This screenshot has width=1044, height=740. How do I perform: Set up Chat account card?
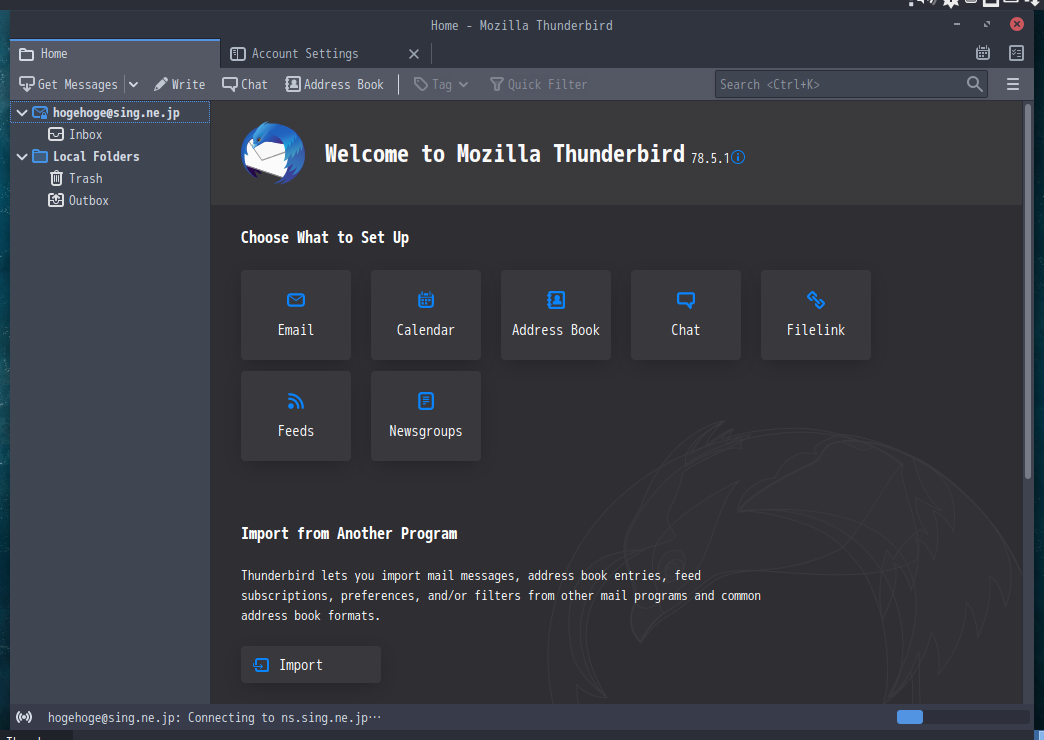pos(686,315)
